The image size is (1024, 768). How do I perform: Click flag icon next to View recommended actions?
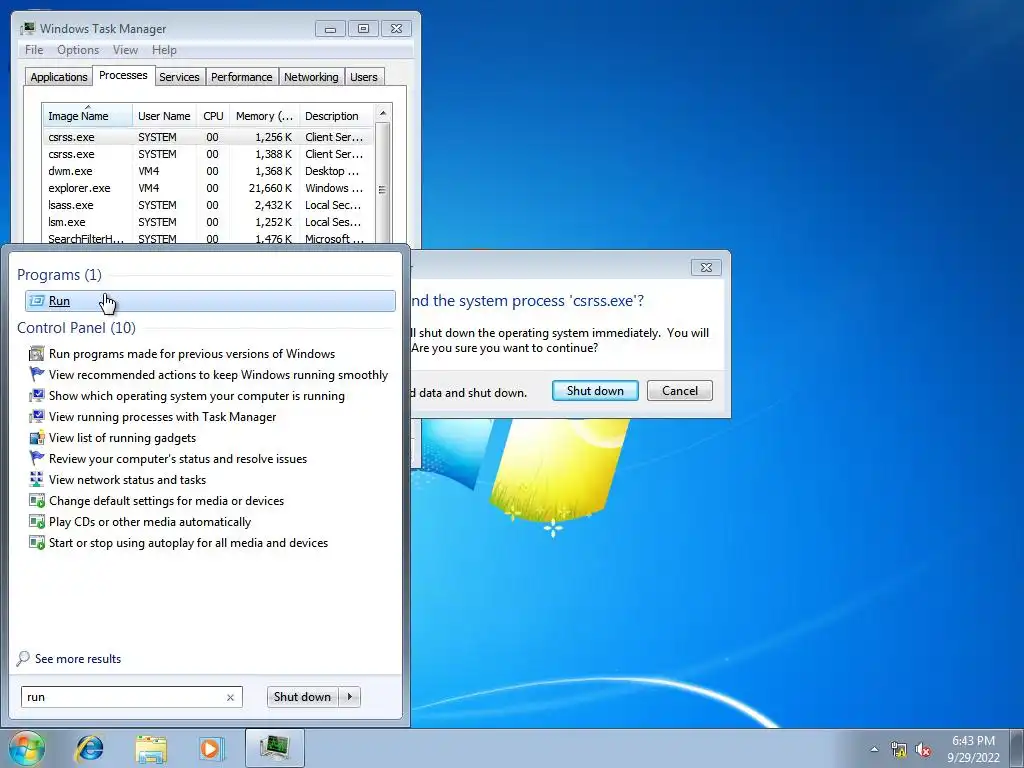click(37, 375)
